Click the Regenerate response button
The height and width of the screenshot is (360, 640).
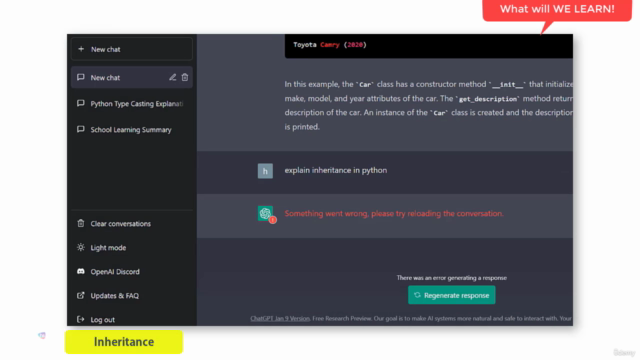coord(451,295)
